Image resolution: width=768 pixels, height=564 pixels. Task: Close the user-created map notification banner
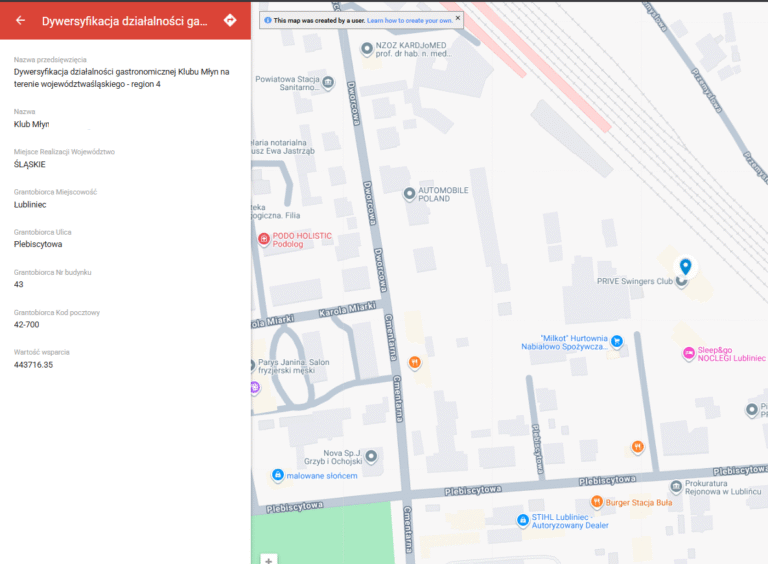(458, 18)
